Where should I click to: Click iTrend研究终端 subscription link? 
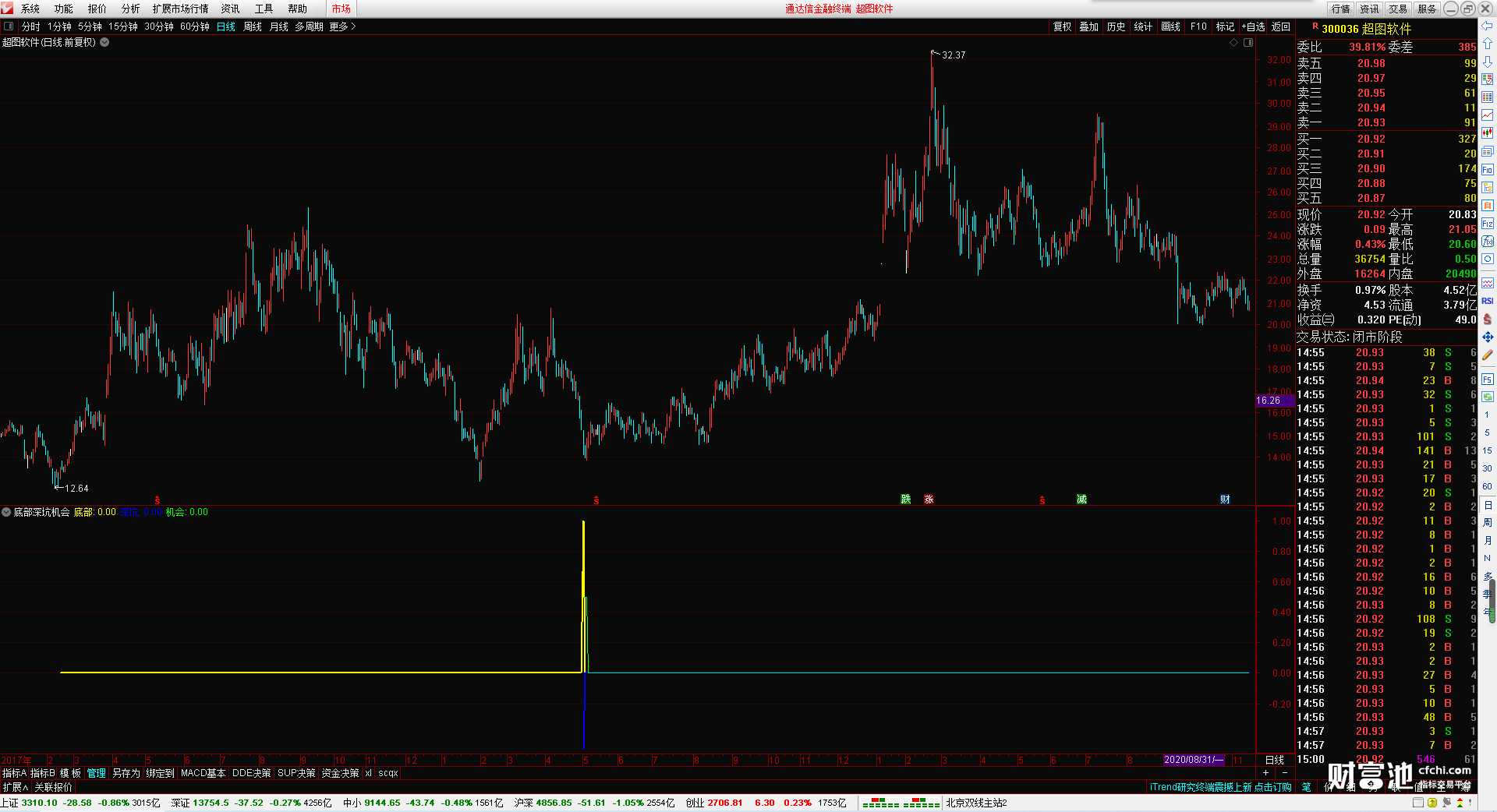tap(1220, 787)
